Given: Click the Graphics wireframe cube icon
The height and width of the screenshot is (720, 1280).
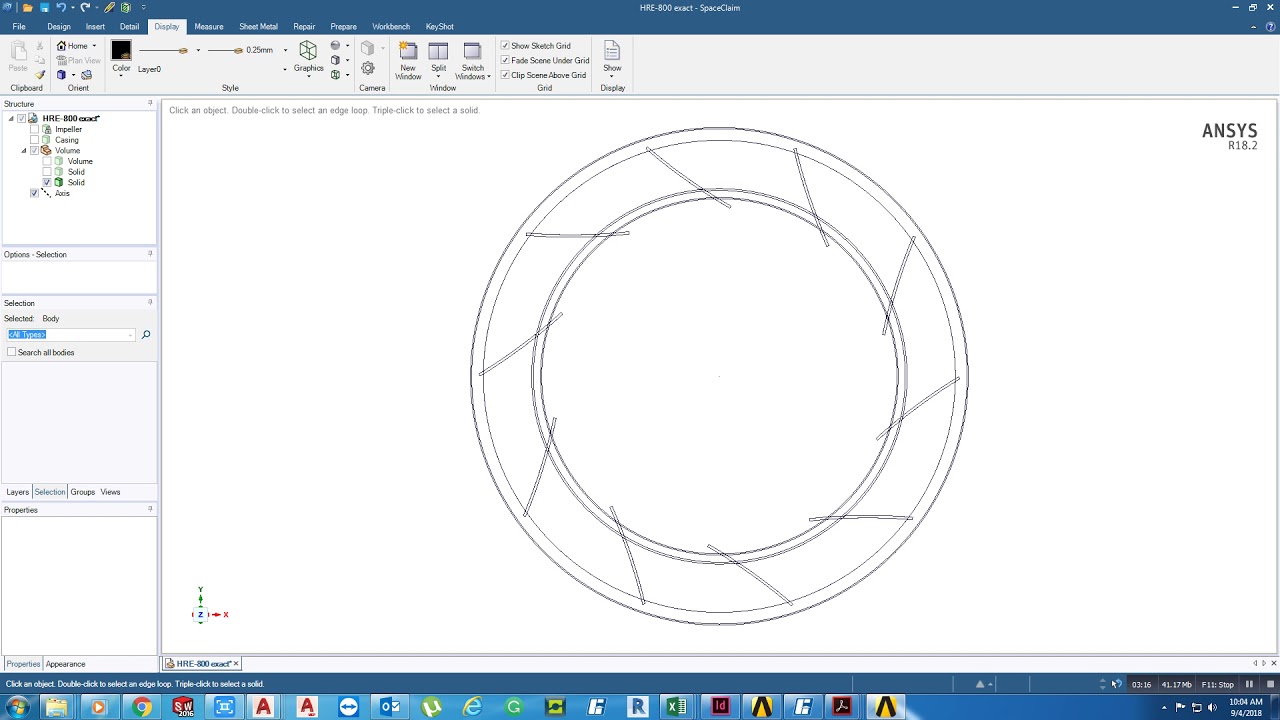Looking at the screenshot, I should click(308, 50).
